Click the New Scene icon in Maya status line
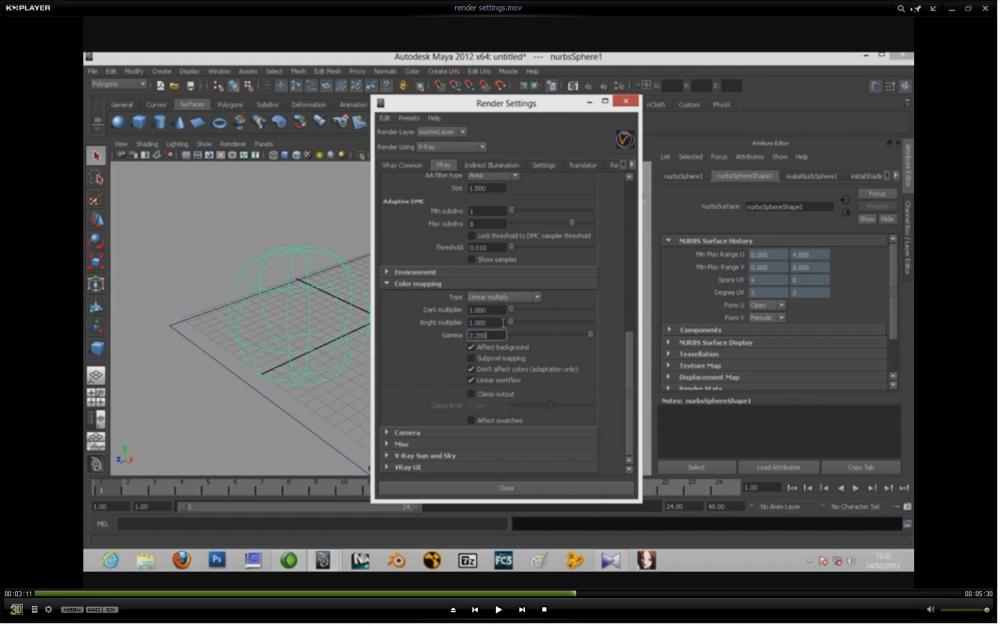This screenshot has height=626, width=1000. click(160, 85)
